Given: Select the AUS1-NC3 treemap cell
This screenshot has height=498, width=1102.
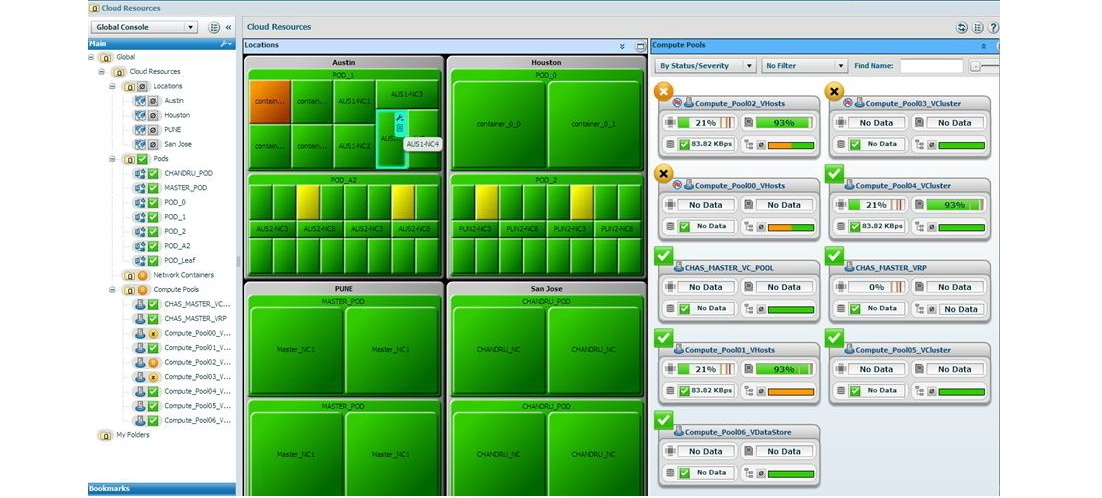Looking at the screenshot, I should (x=407, y=94).
